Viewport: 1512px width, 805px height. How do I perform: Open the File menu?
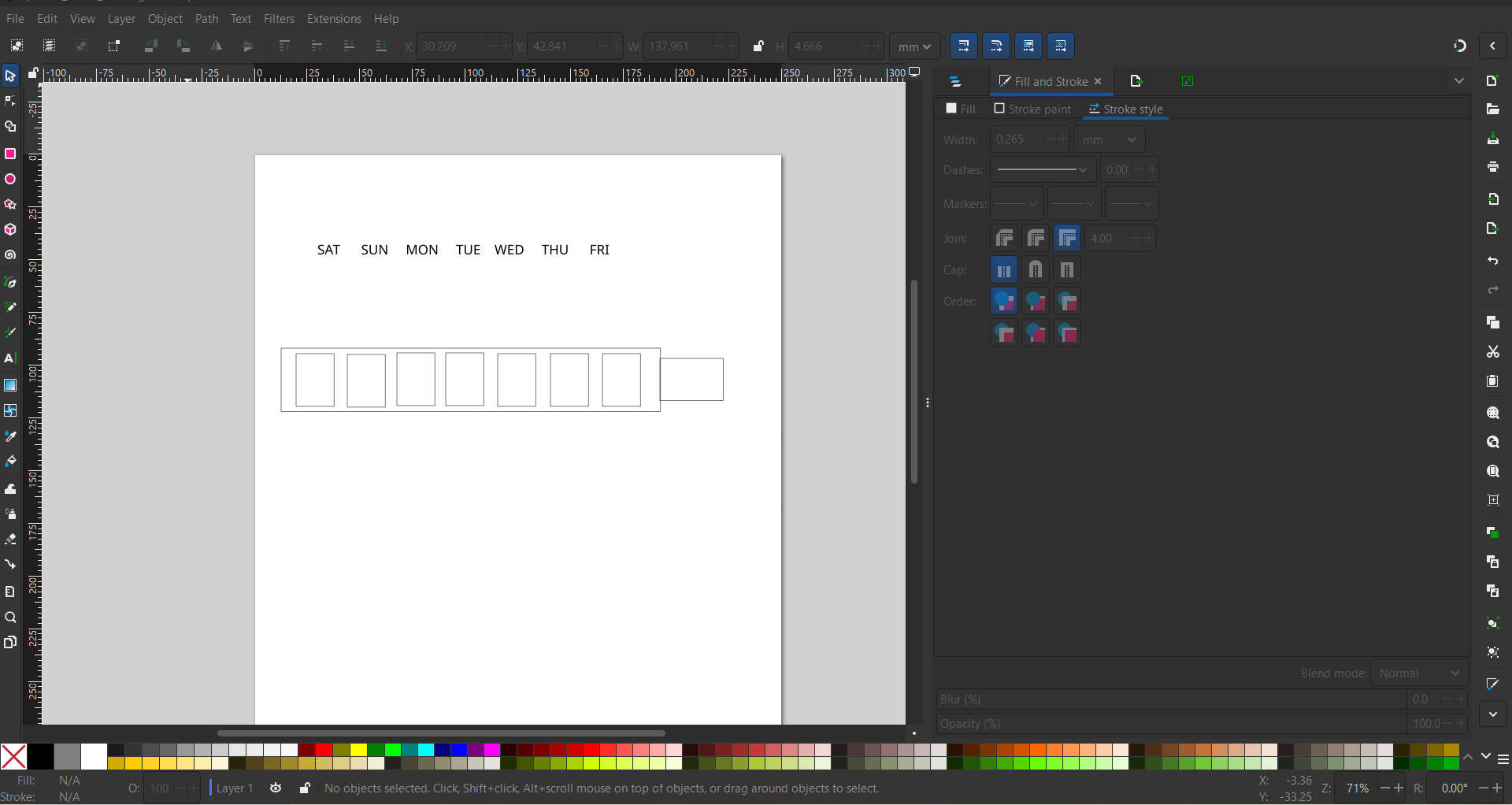15,18
